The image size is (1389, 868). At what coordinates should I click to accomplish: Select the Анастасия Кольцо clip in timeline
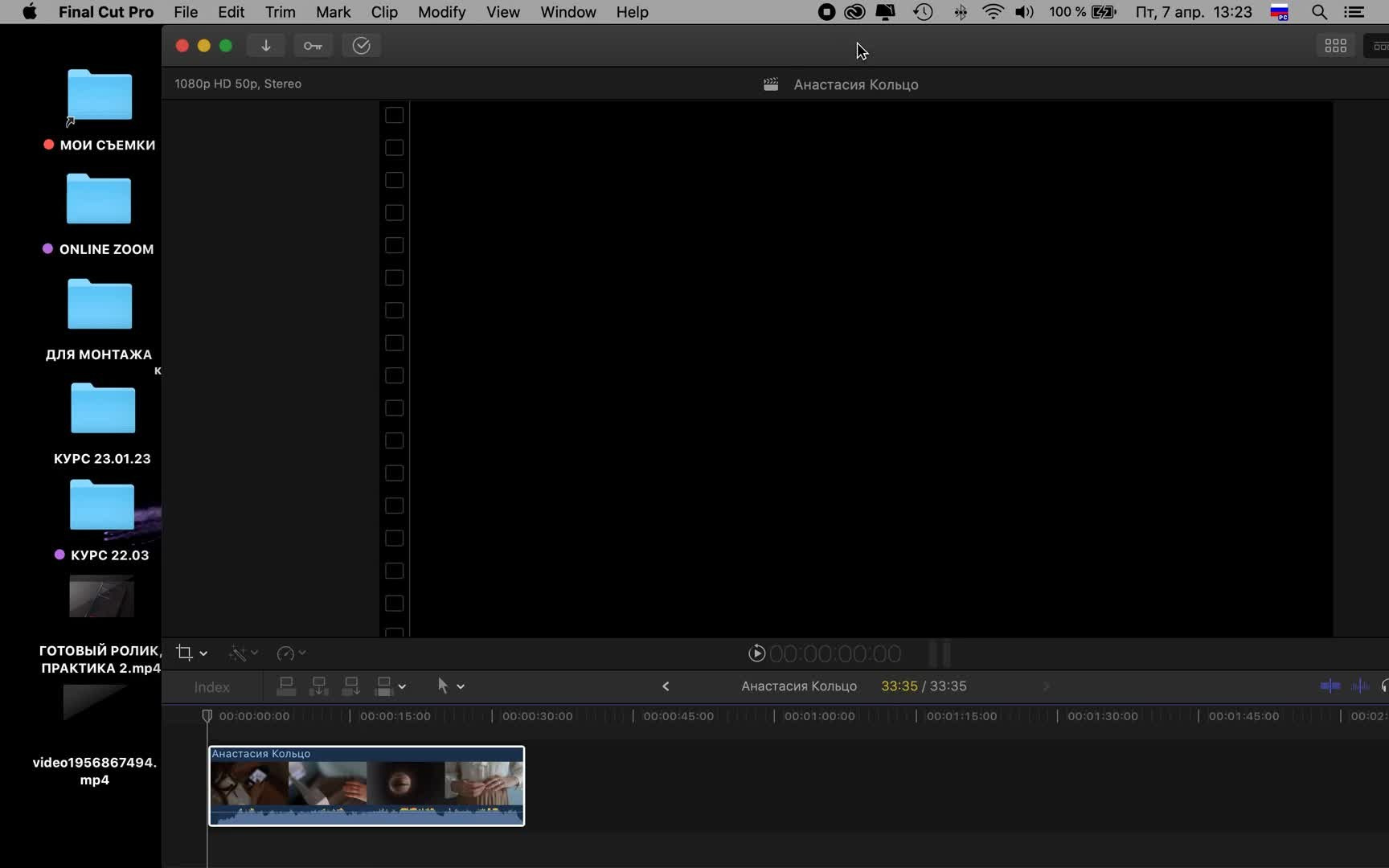point(367,786)
